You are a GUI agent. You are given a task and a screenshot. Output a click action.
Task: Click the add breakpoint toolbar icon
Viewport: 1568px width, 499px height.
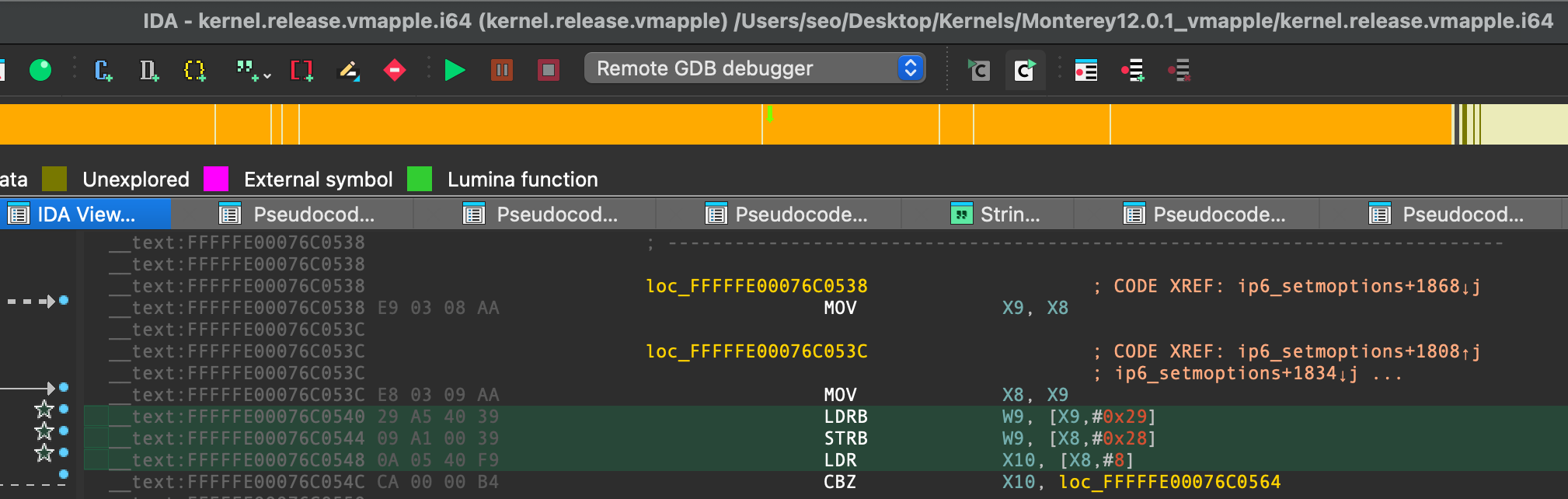click(x=1133, y=71)
